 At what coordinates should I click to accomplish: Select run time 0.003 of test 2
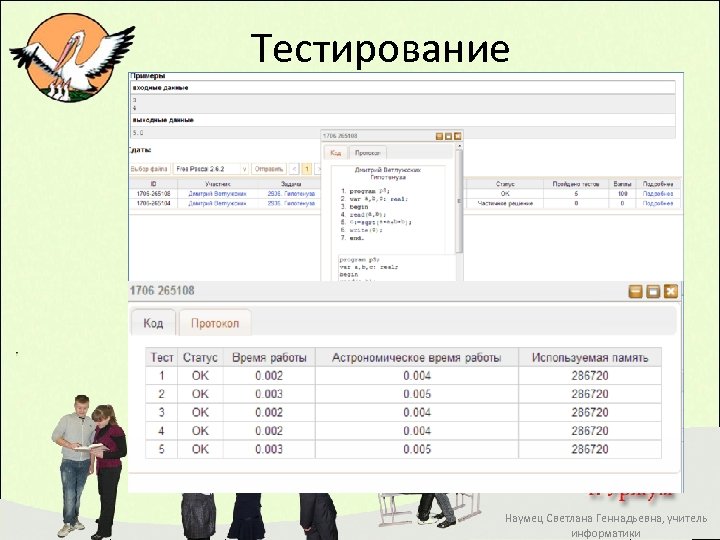click(269, 394)
